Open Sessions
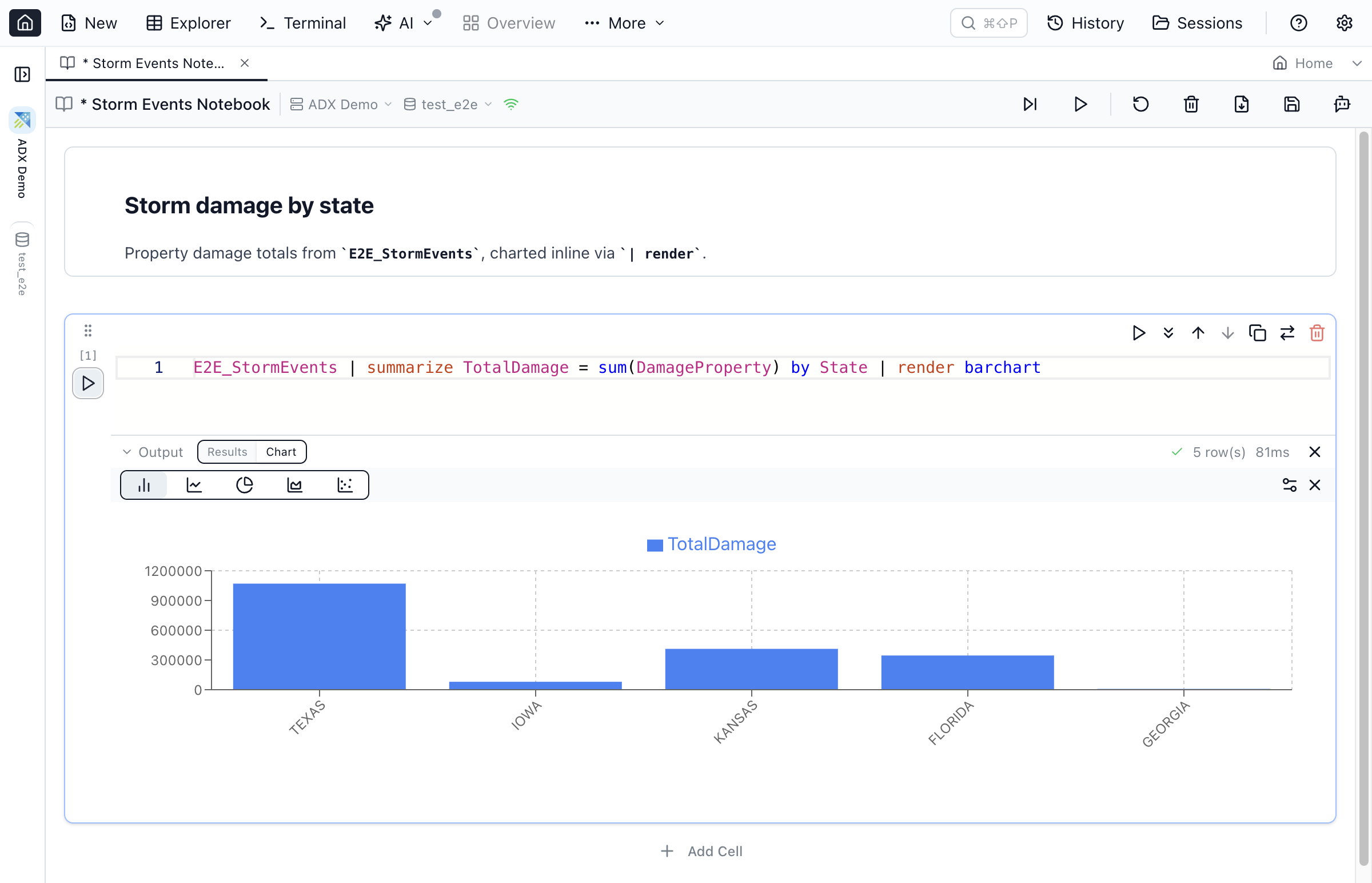The image size is (1372, 883). (x=1196, y=23)
